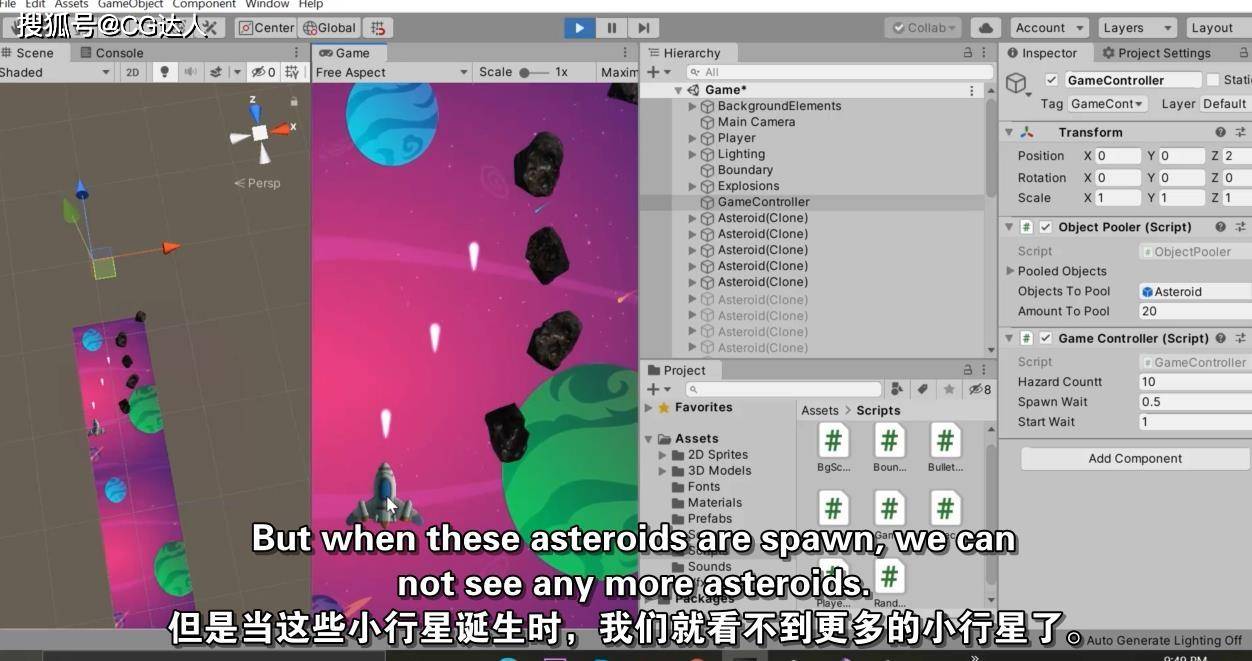
Task: Switch to the Console tab
Action: (x=119, y=53)
